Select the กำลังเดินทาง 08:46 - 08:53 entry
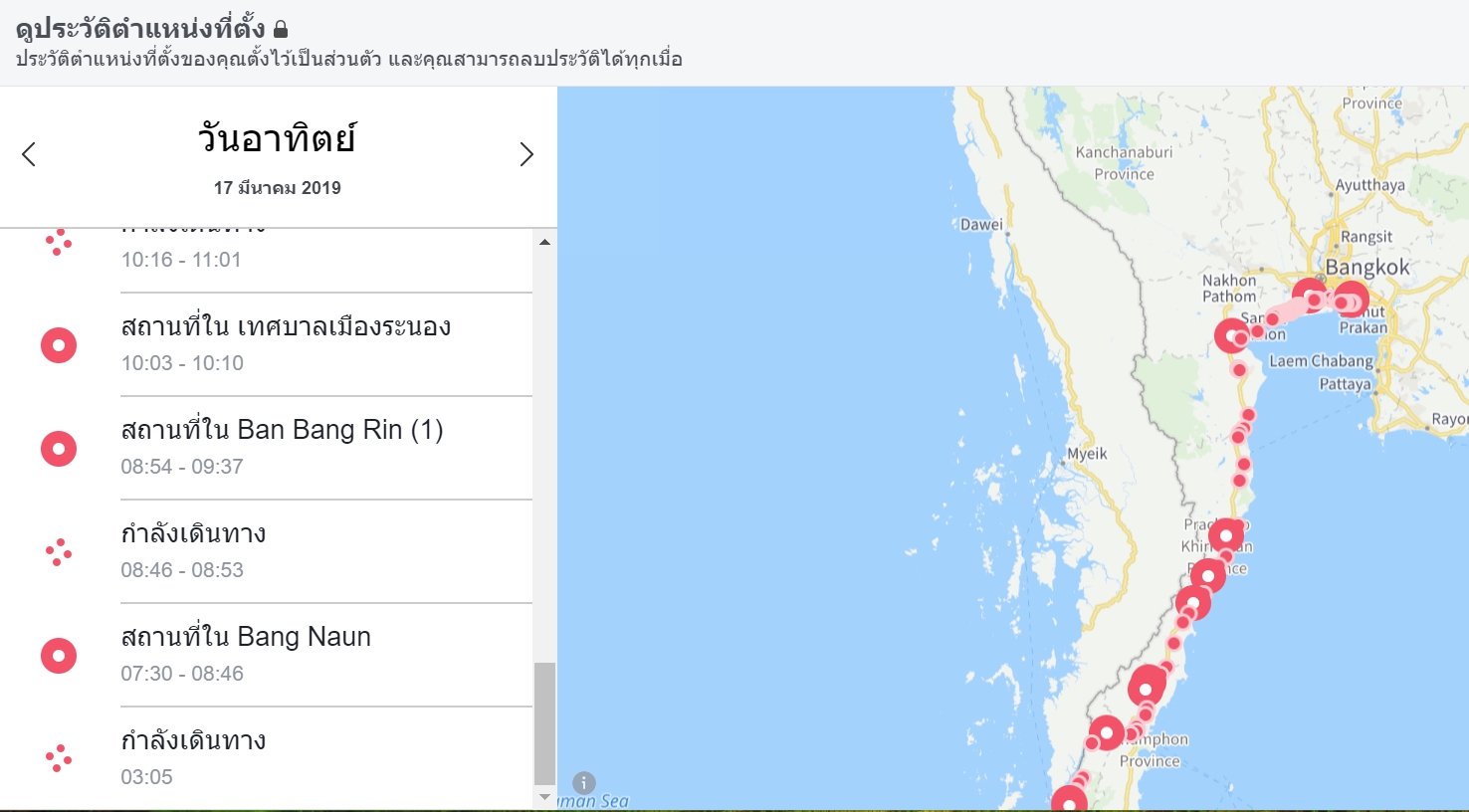 point(193,534)
